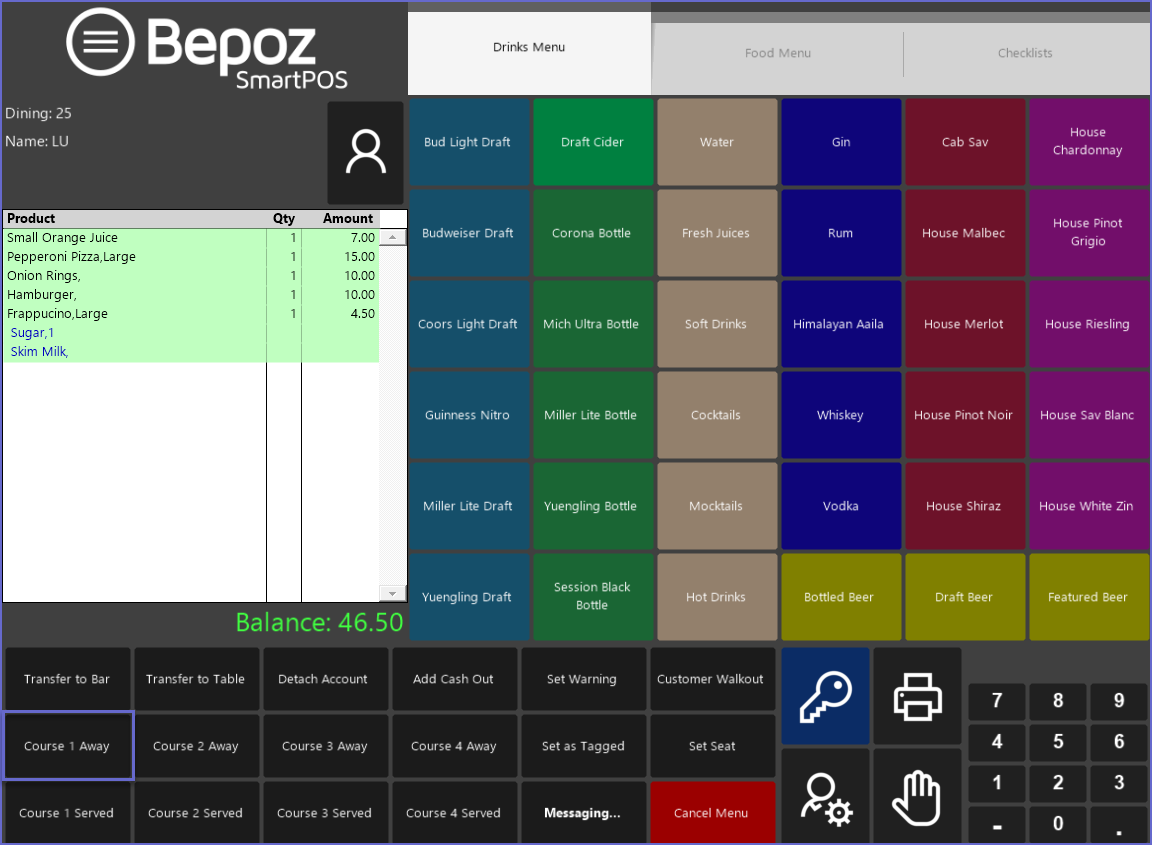Open Draft Beer category
Viewport: 1152px width, 845px height.
pos(965,597)
